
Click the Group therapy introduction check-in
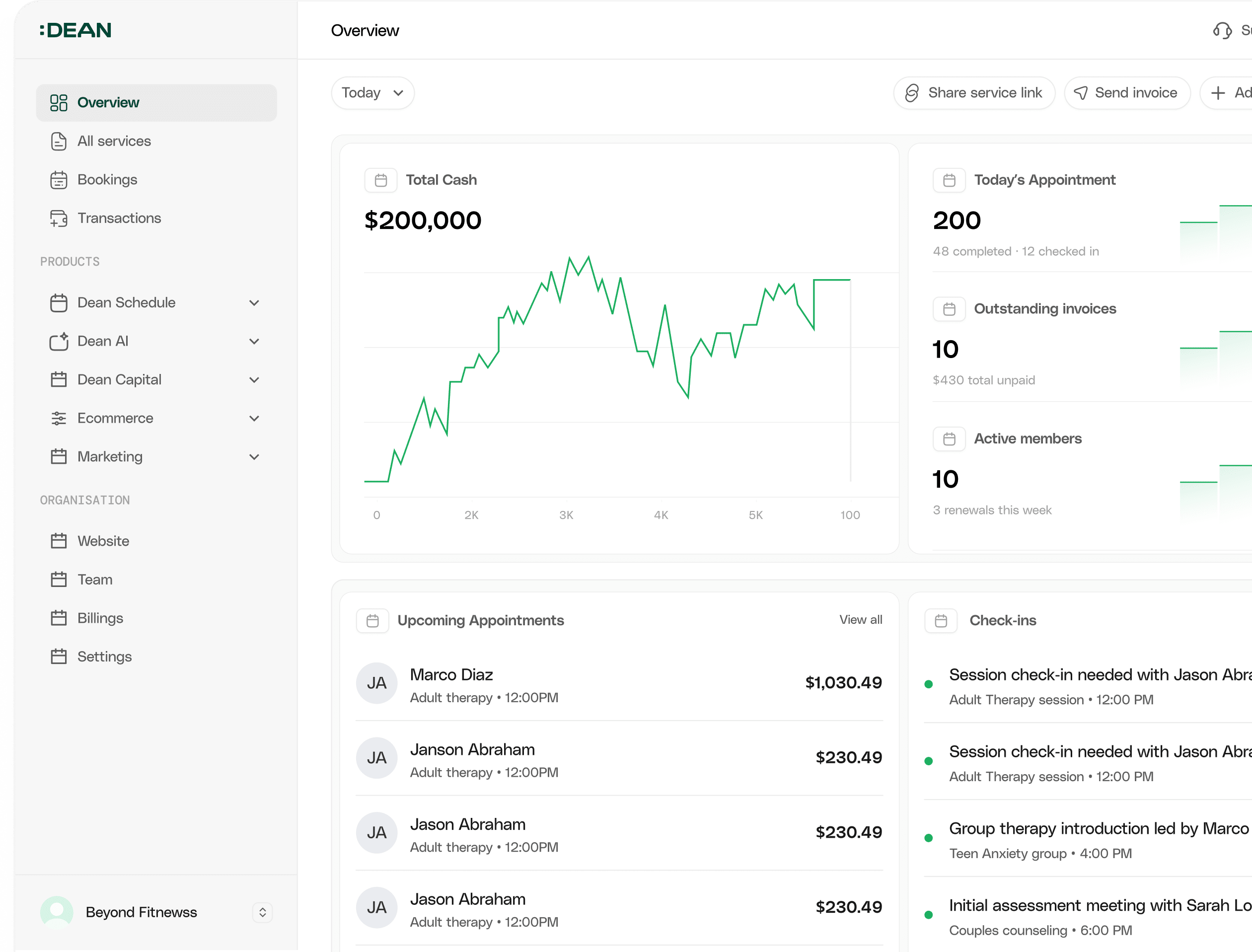coord(1088,839)
